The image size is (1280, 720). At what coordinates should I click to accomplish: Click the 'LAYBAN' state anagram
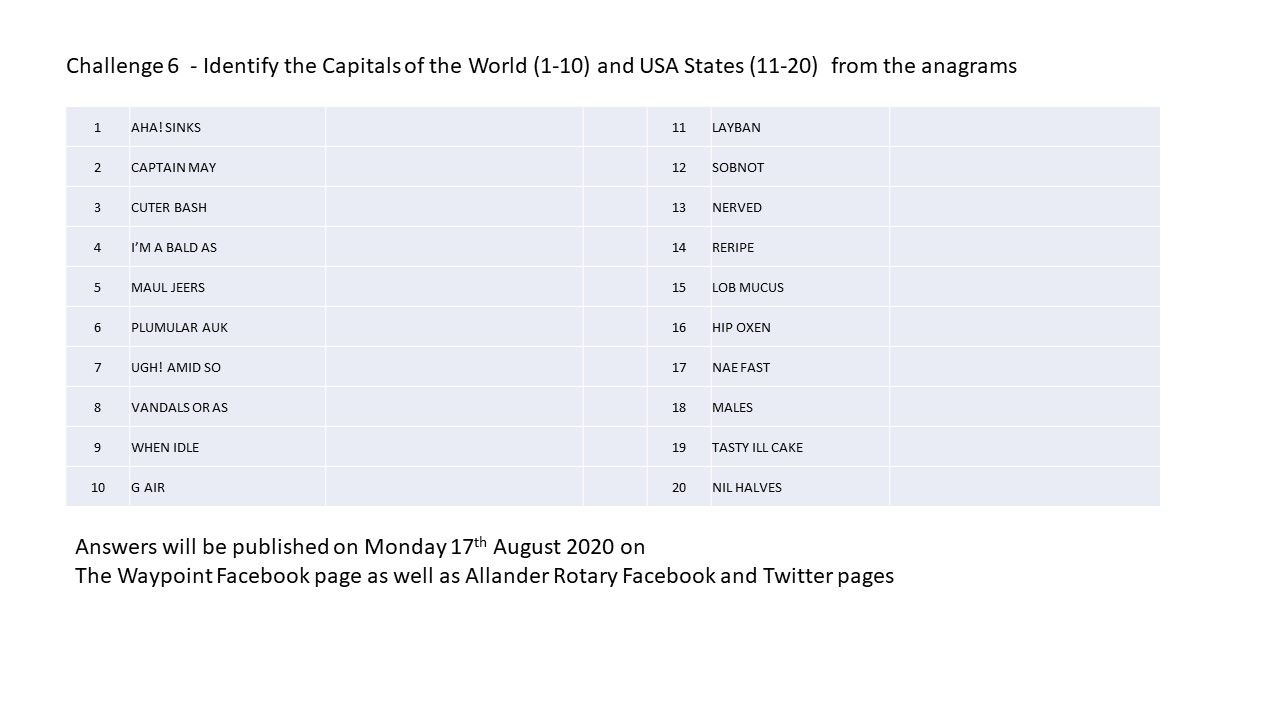(736, 128)
